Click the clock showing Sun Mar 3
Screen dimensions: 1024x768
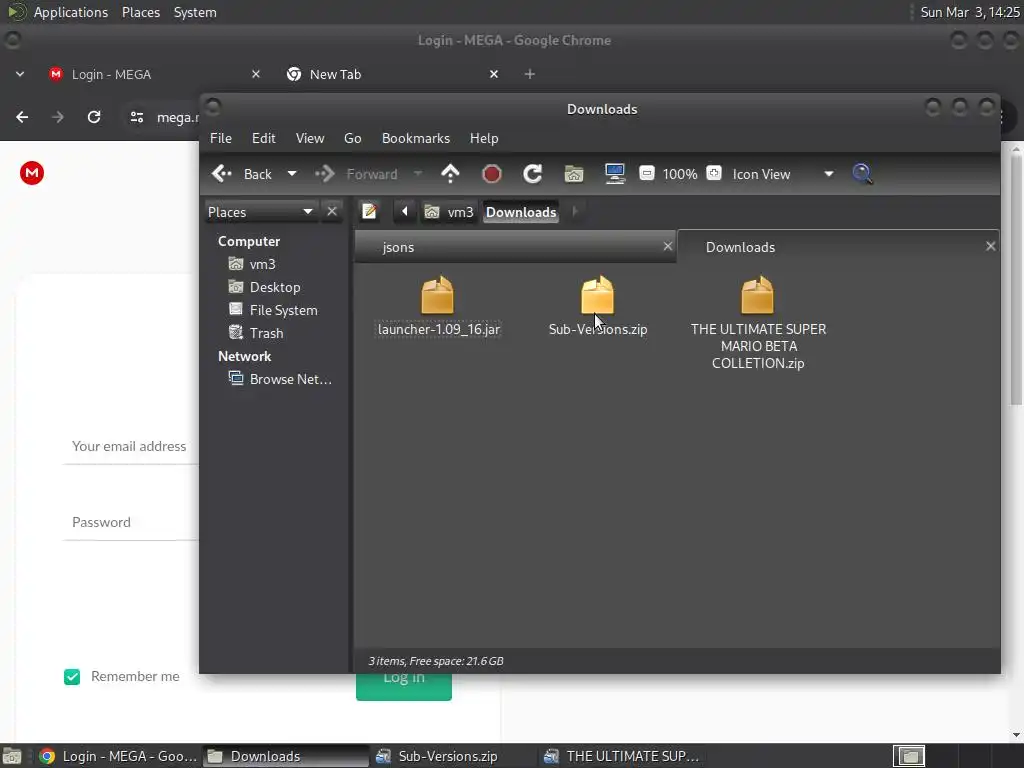[x=970, y=12]
